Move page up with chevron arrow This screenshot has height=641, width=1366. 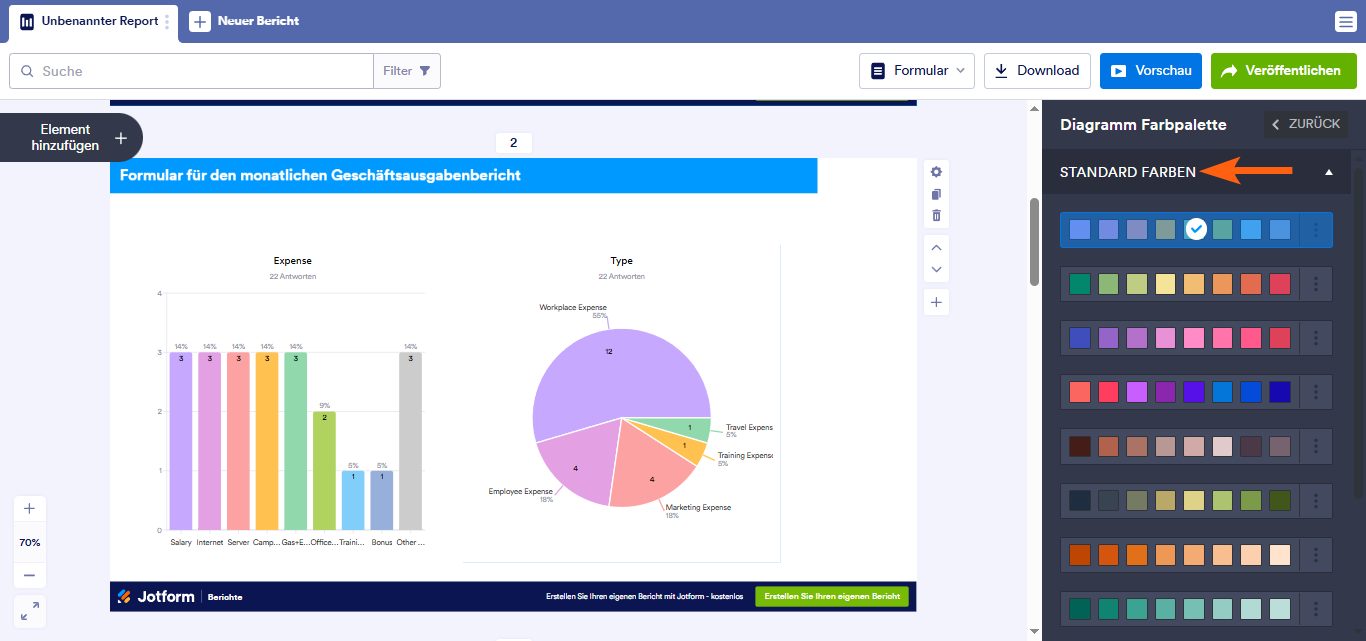936,247
